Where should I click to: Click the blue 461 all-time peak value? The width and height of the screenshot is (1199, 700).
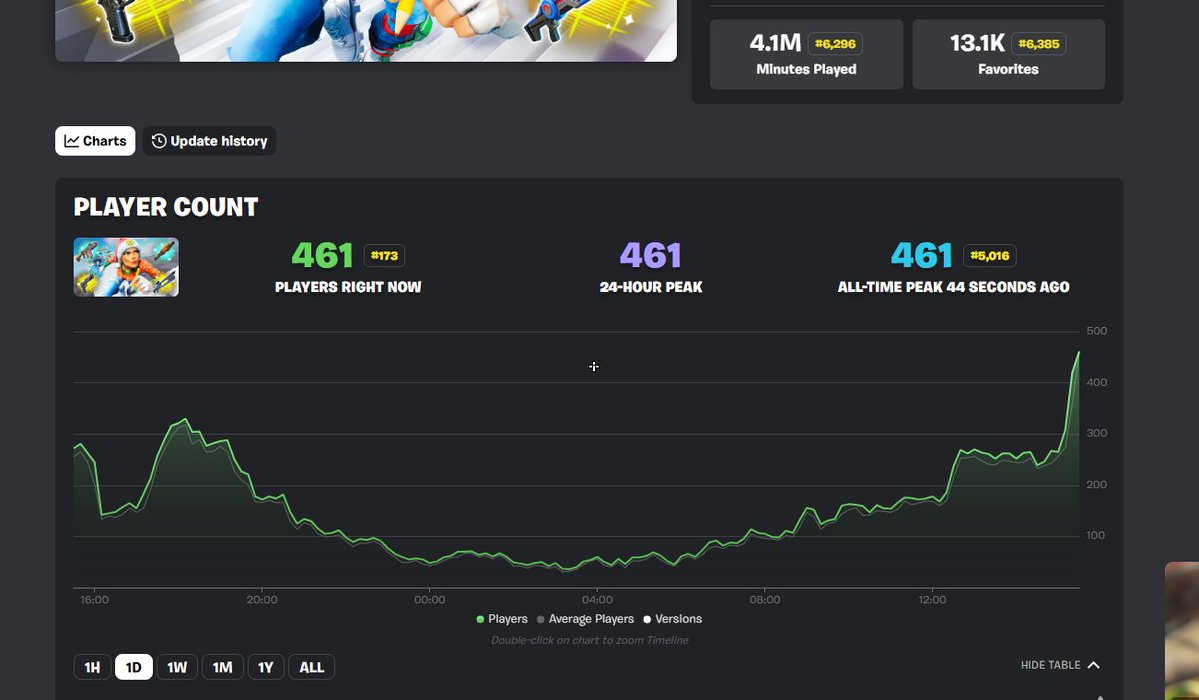tap(922, 256)
